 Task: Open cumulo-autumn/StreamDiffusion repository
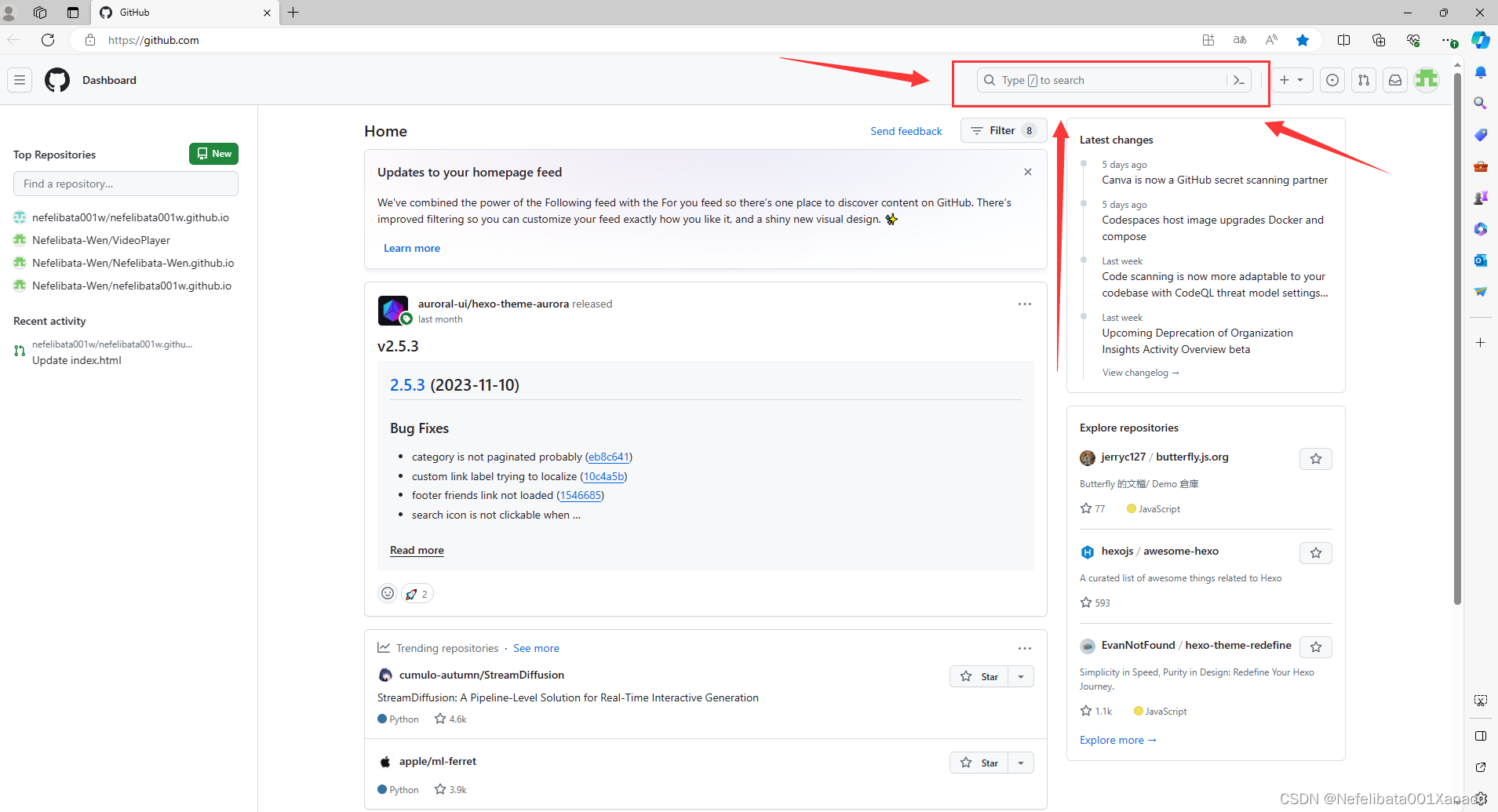pos(482,675)
